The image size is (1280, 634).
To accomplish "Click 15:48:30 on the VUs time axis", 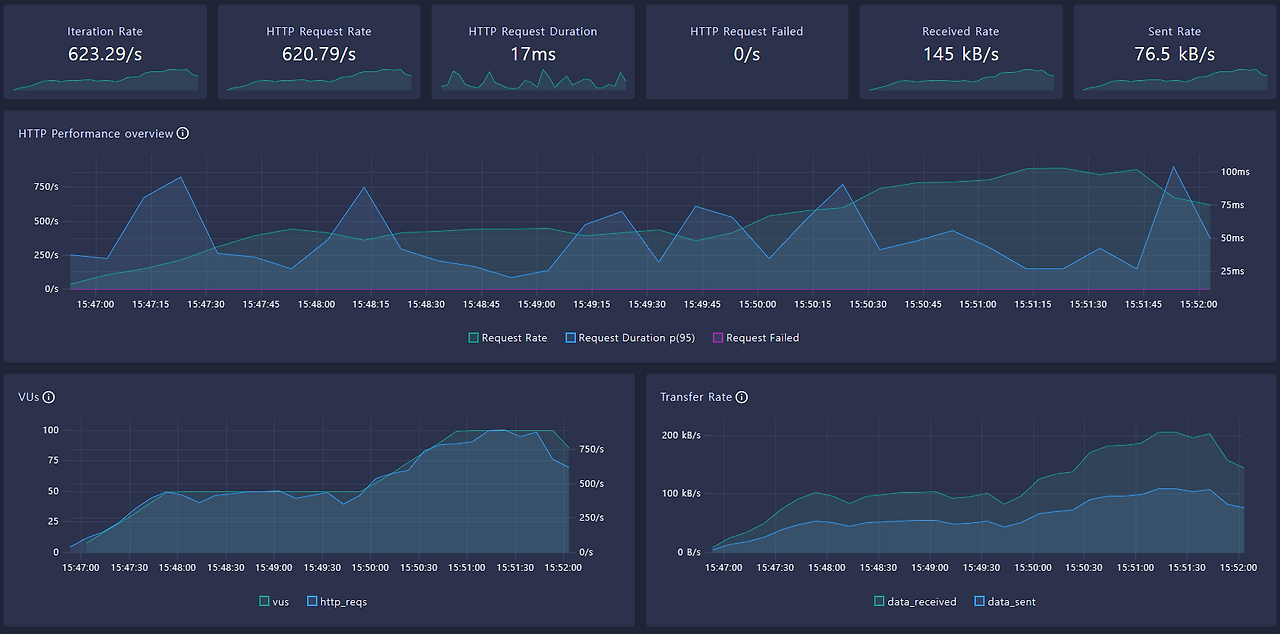I will click(225, 568).
